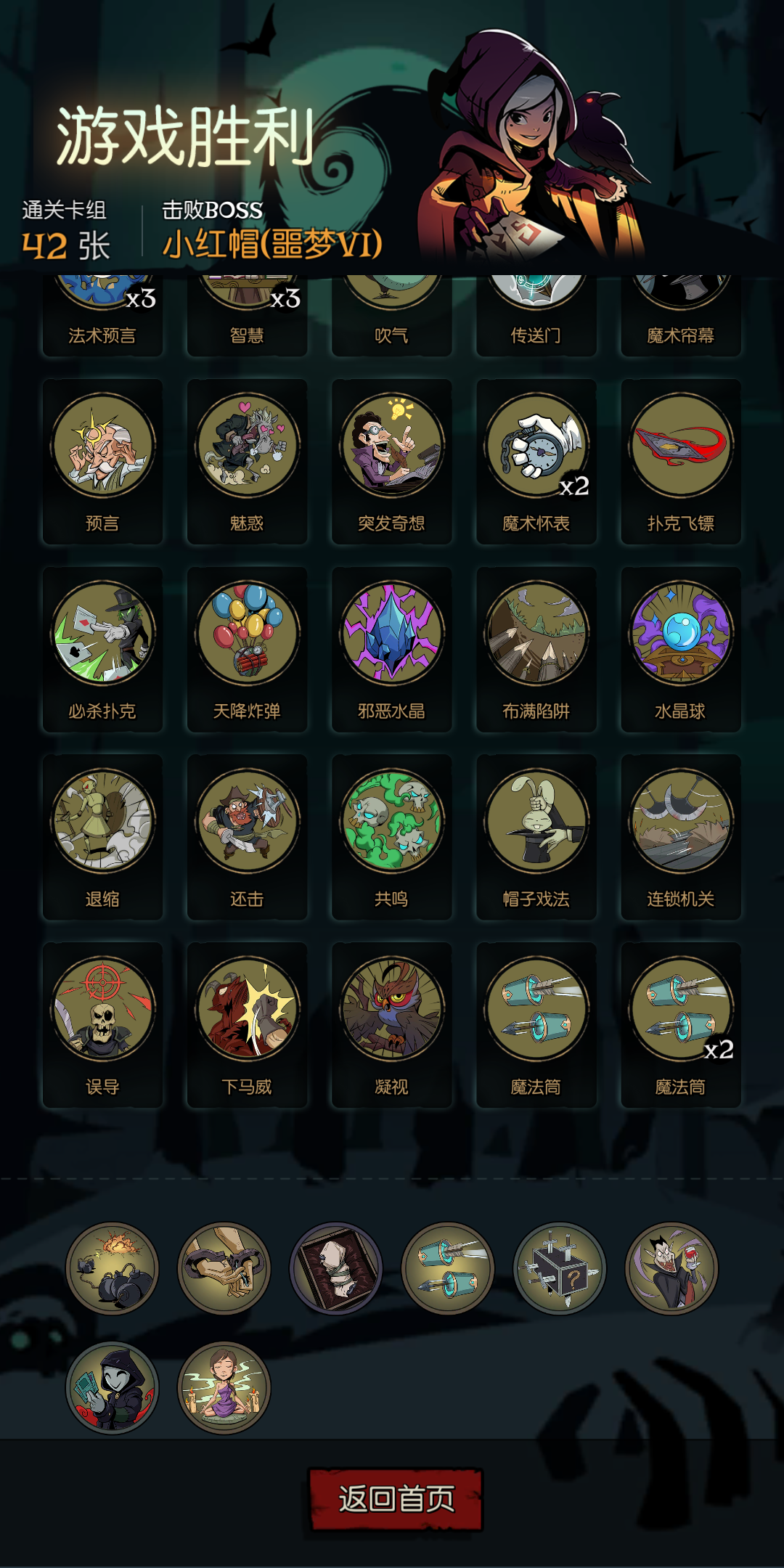View the 水晶球 card details
This screenshot has height=1568, width=784.
pos(681,650)
